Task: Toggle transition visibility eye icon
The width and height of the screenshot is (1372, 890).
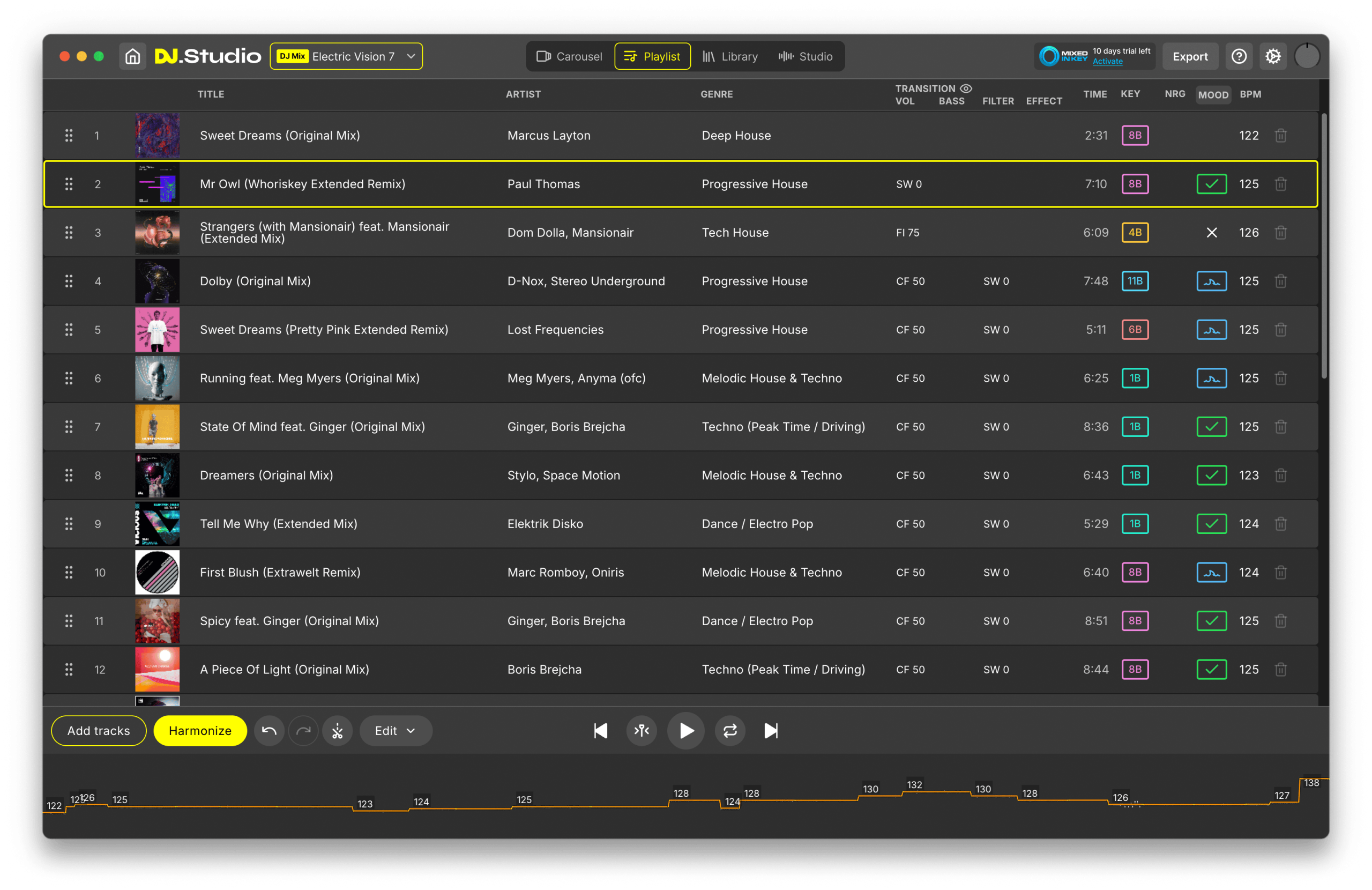Action: (x=966, y=88)
